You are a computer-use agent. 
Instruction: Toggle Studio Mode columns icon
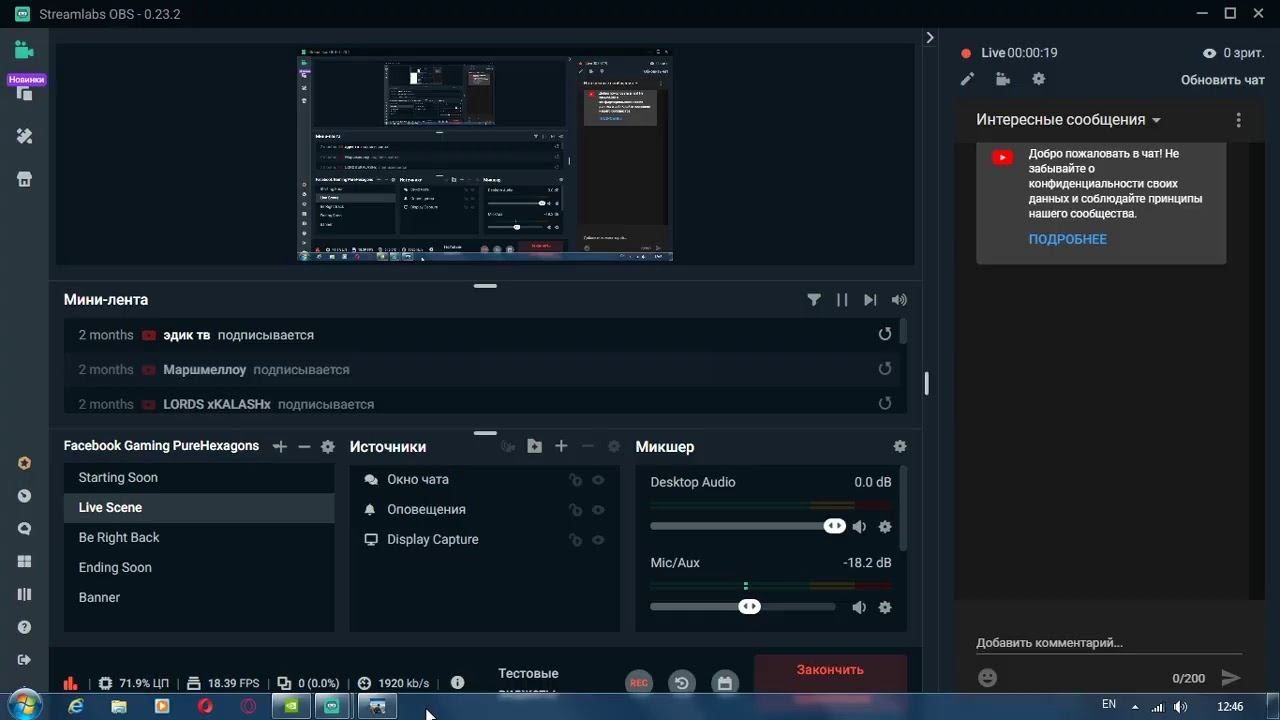(25, 595)
